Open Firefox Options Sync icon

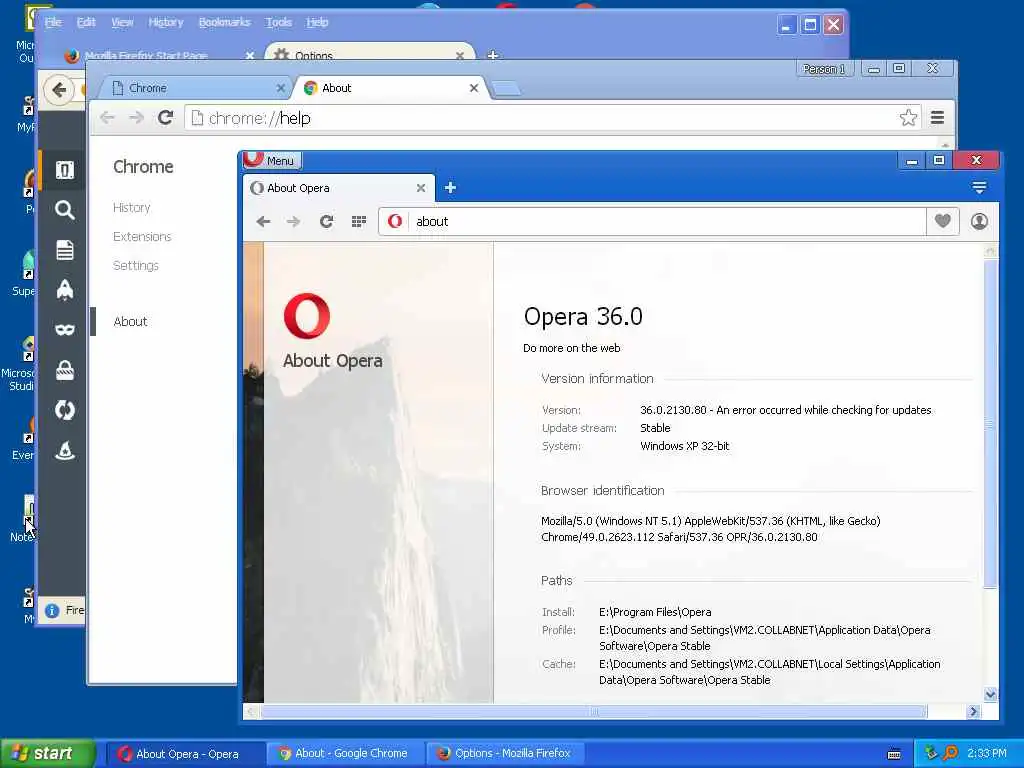[64, 411]
